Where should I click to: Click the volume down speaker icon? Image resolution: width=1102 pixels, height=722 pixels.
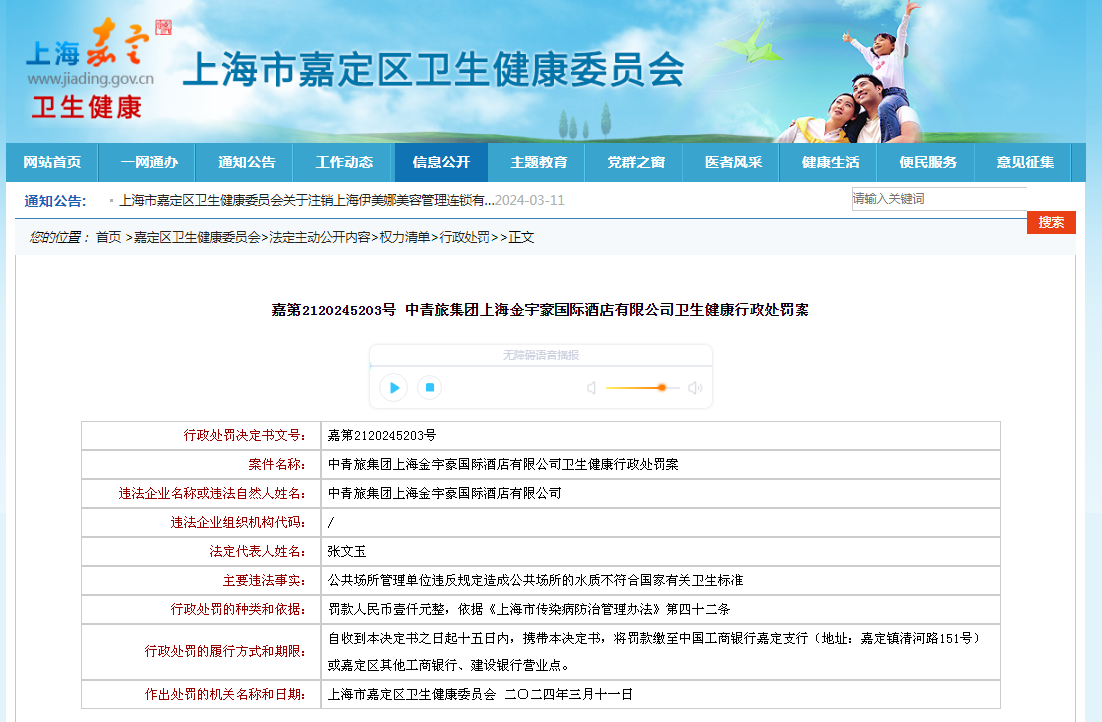click(592, 388)
